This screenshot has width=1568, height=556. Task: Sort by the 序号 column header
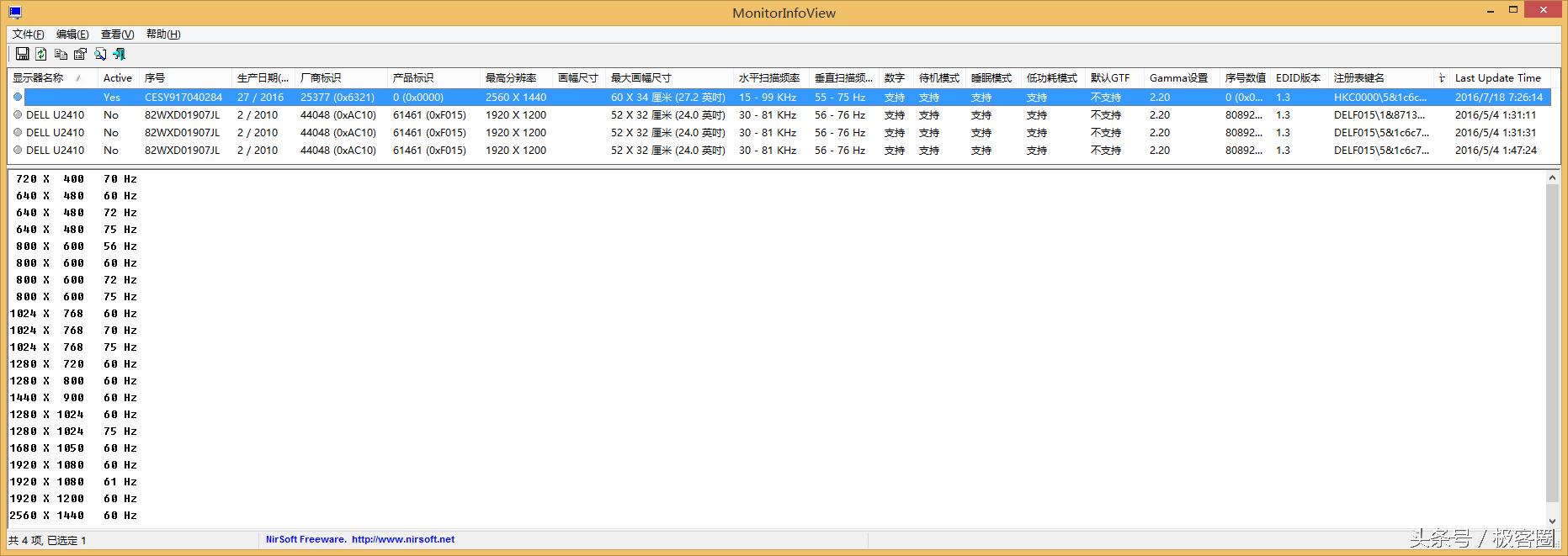pos(185,78)
